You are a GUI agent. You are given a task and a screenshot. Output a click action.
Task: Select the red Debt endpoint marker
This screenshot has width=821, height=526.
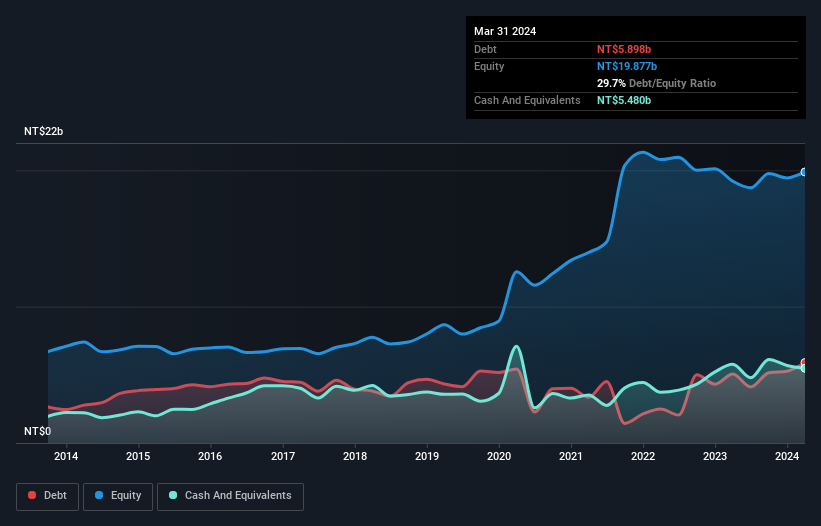[x=804, y=363]
